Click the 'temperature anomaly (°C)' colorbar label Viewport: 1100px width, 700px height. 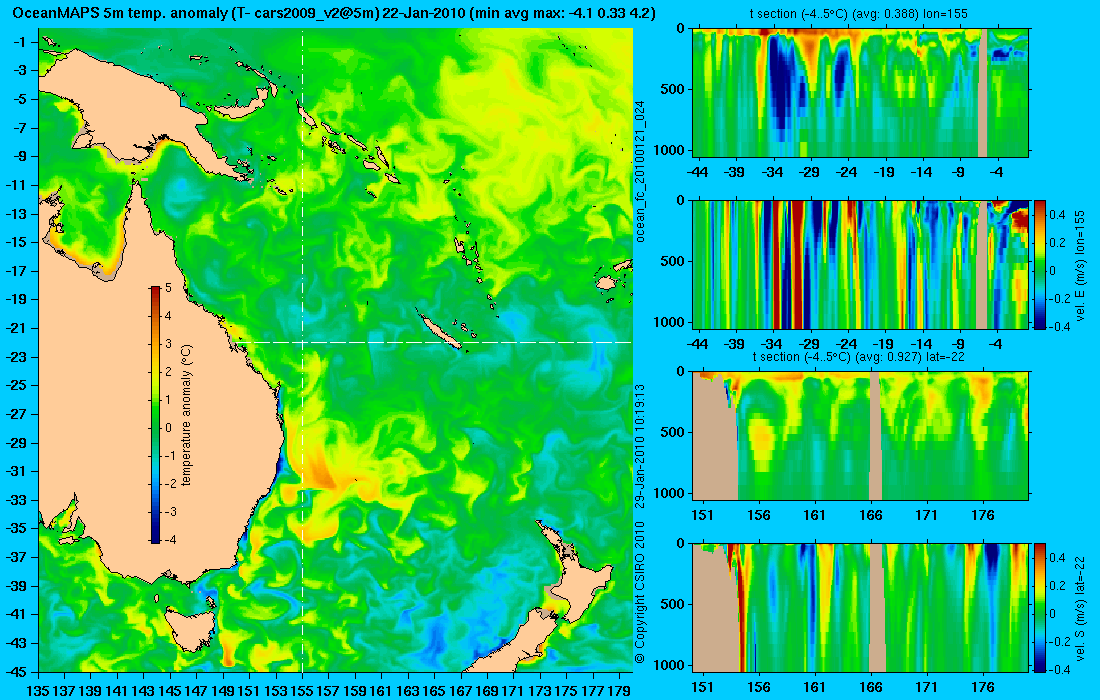point(187,415)
